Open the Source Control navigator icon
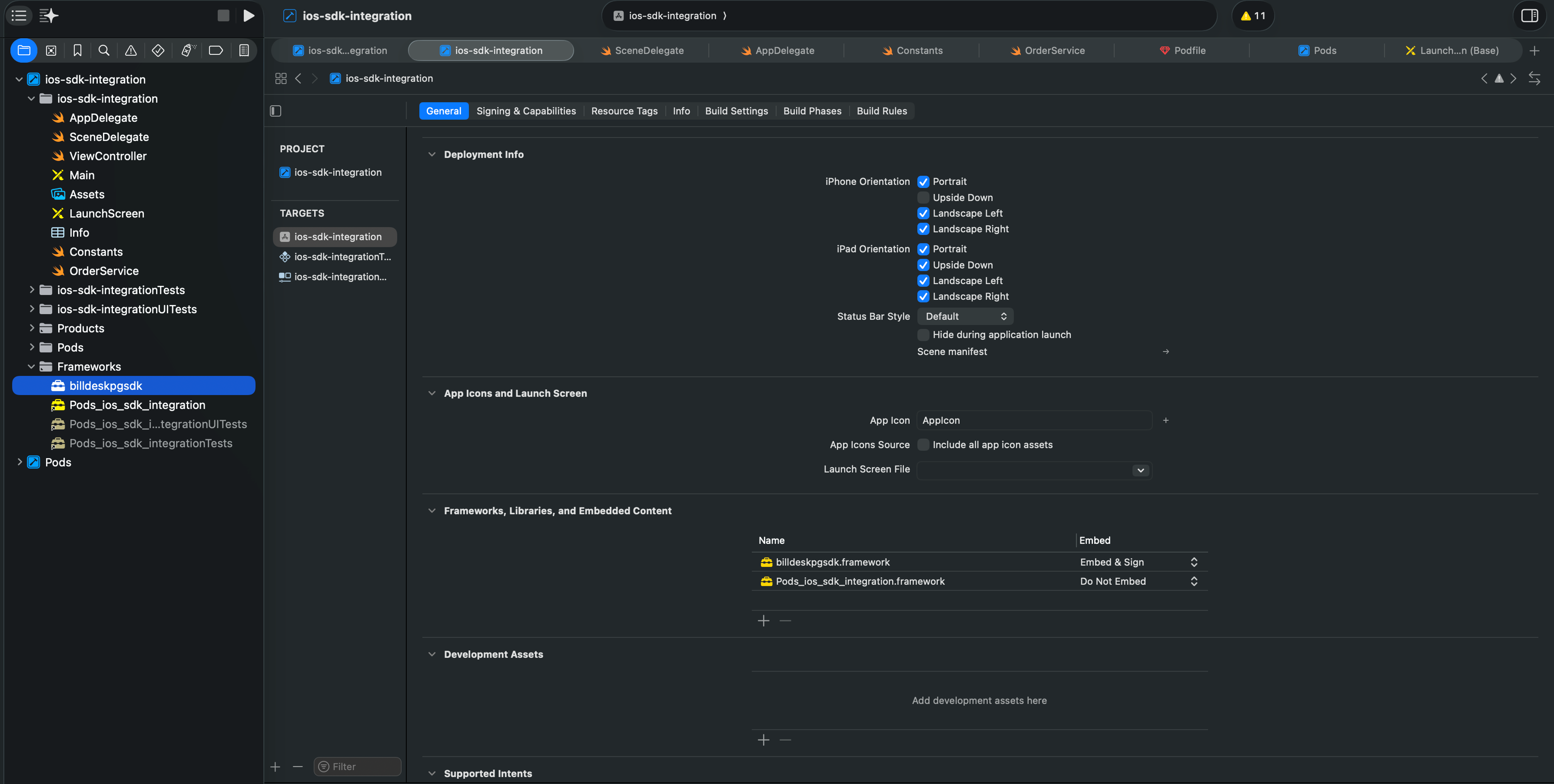 [51, 51]
